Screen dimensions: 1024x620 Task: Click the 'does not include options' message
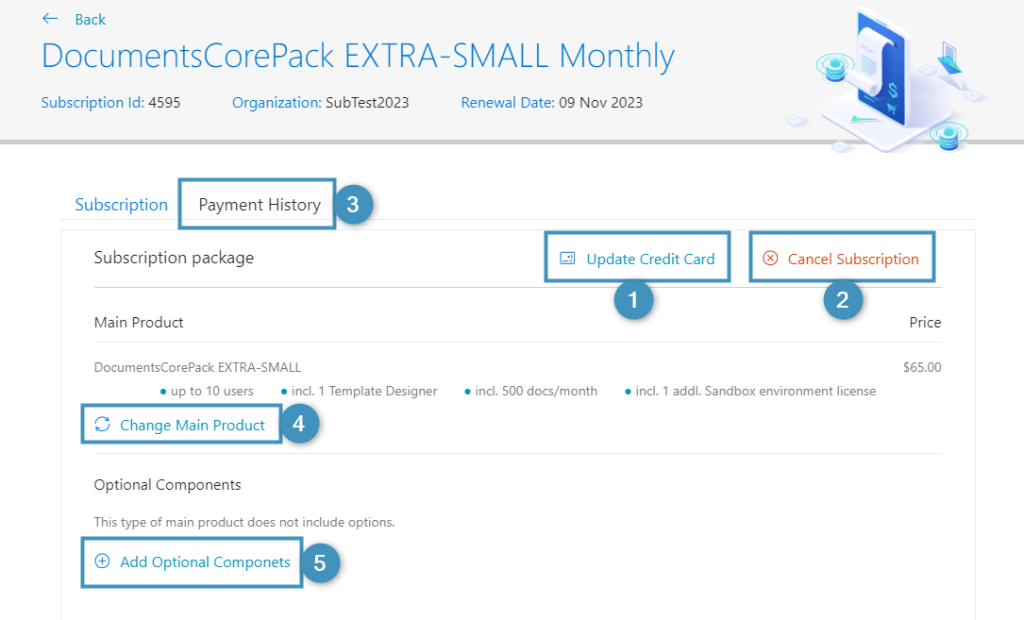pos(244,522)
